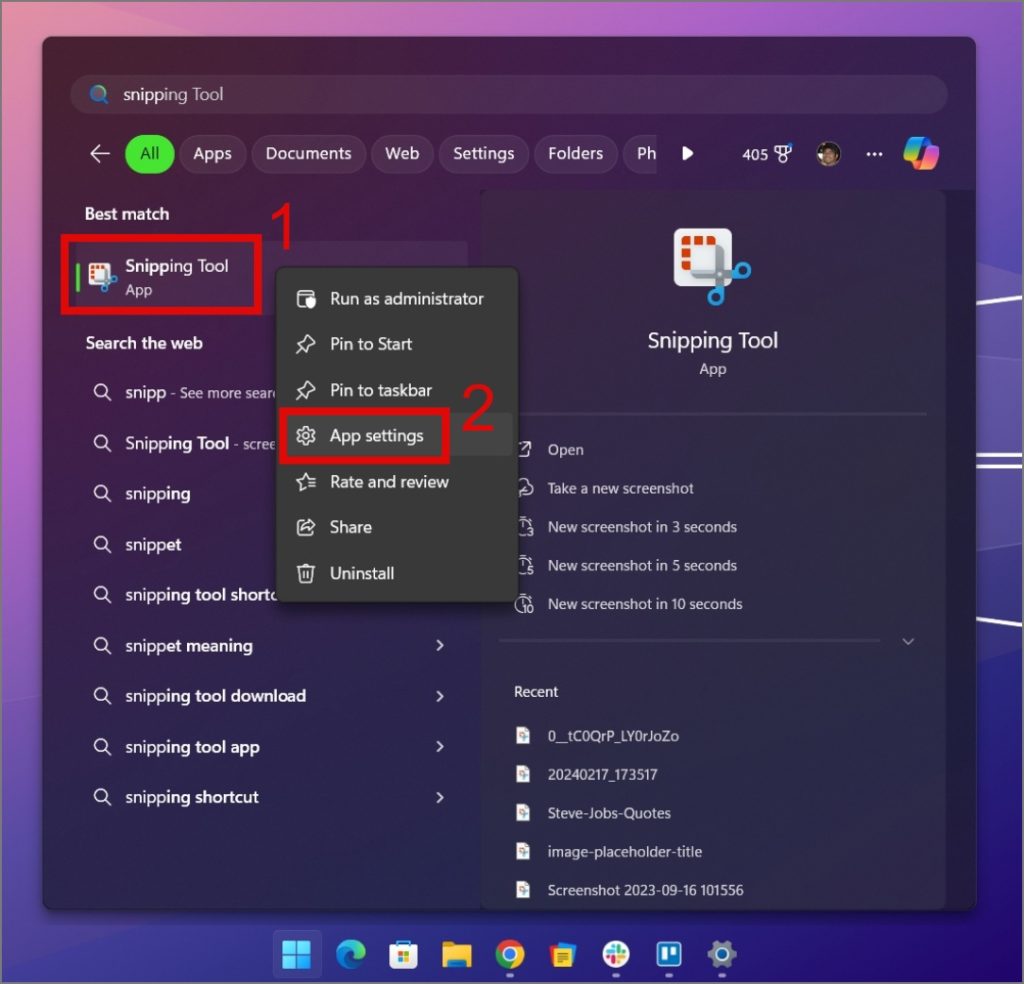Select the All filter tab
This screenshot has width=1024, height=984.
(x=150, y=154)
